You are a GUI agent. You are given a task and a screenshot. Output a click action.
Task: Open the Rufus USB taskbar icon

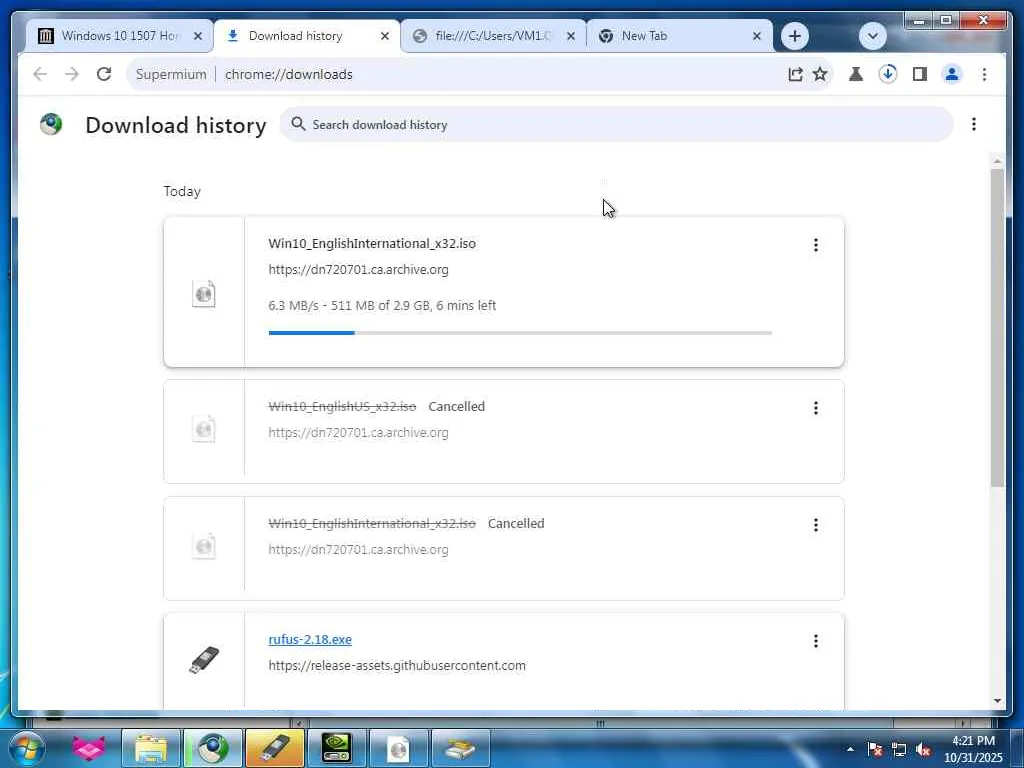[x=275, y=748]
